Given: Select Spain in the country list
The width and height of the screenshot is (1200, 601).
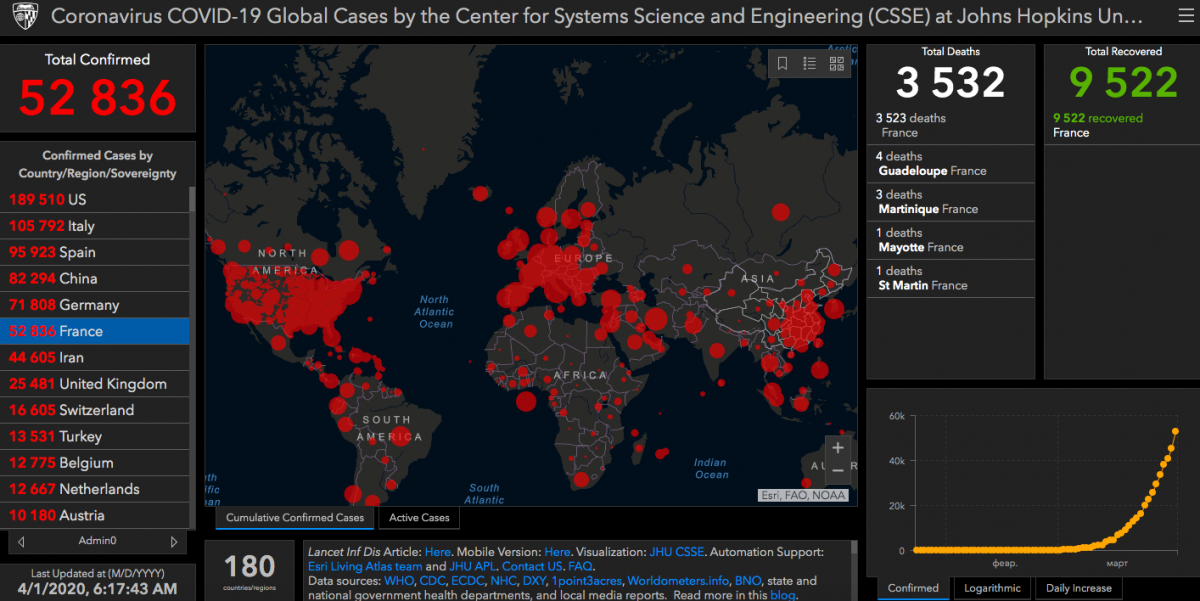Looking at the screenshot, I should (95, 252).
